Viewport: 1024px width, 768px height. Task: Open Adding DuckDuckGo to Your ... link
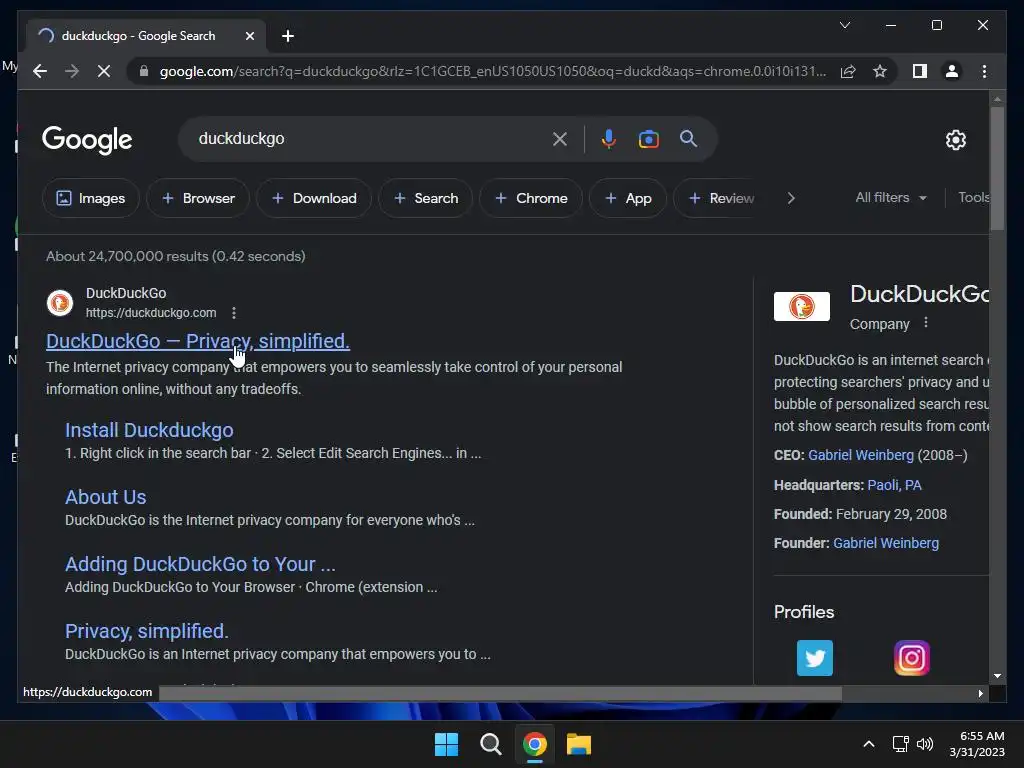[x=200, y=564]
